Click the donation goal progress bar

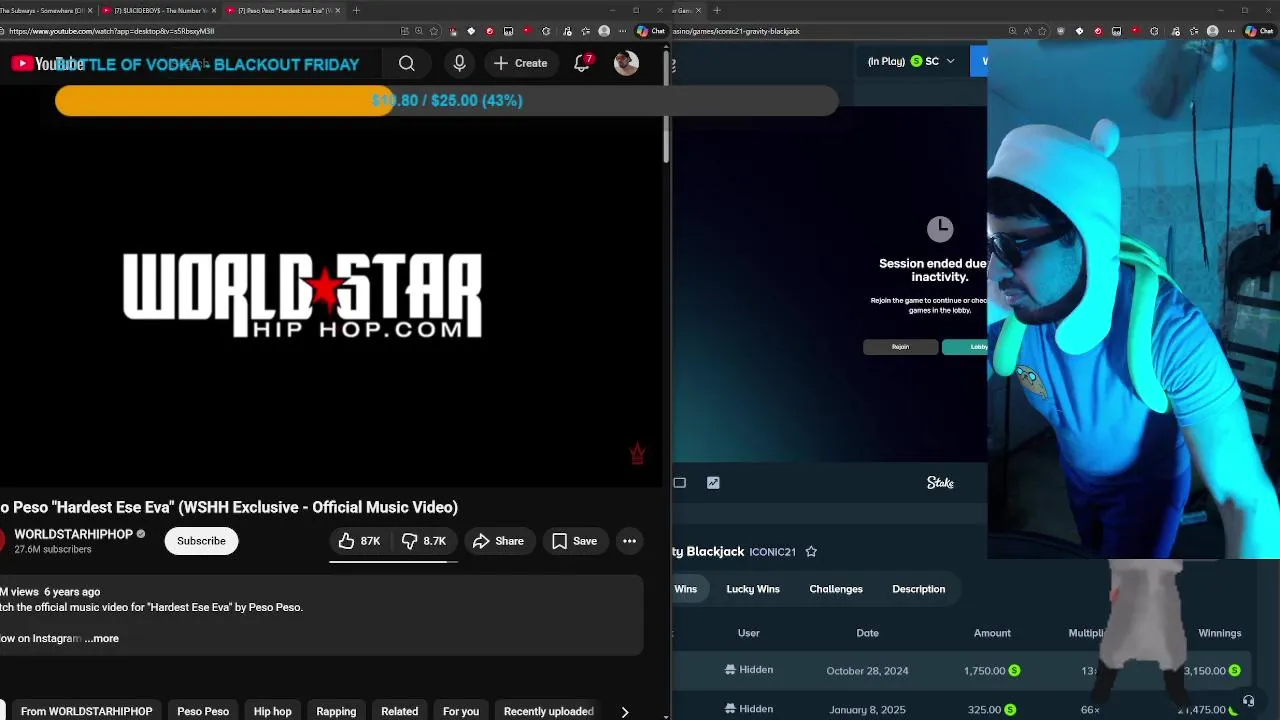click(x=447, y=100)
